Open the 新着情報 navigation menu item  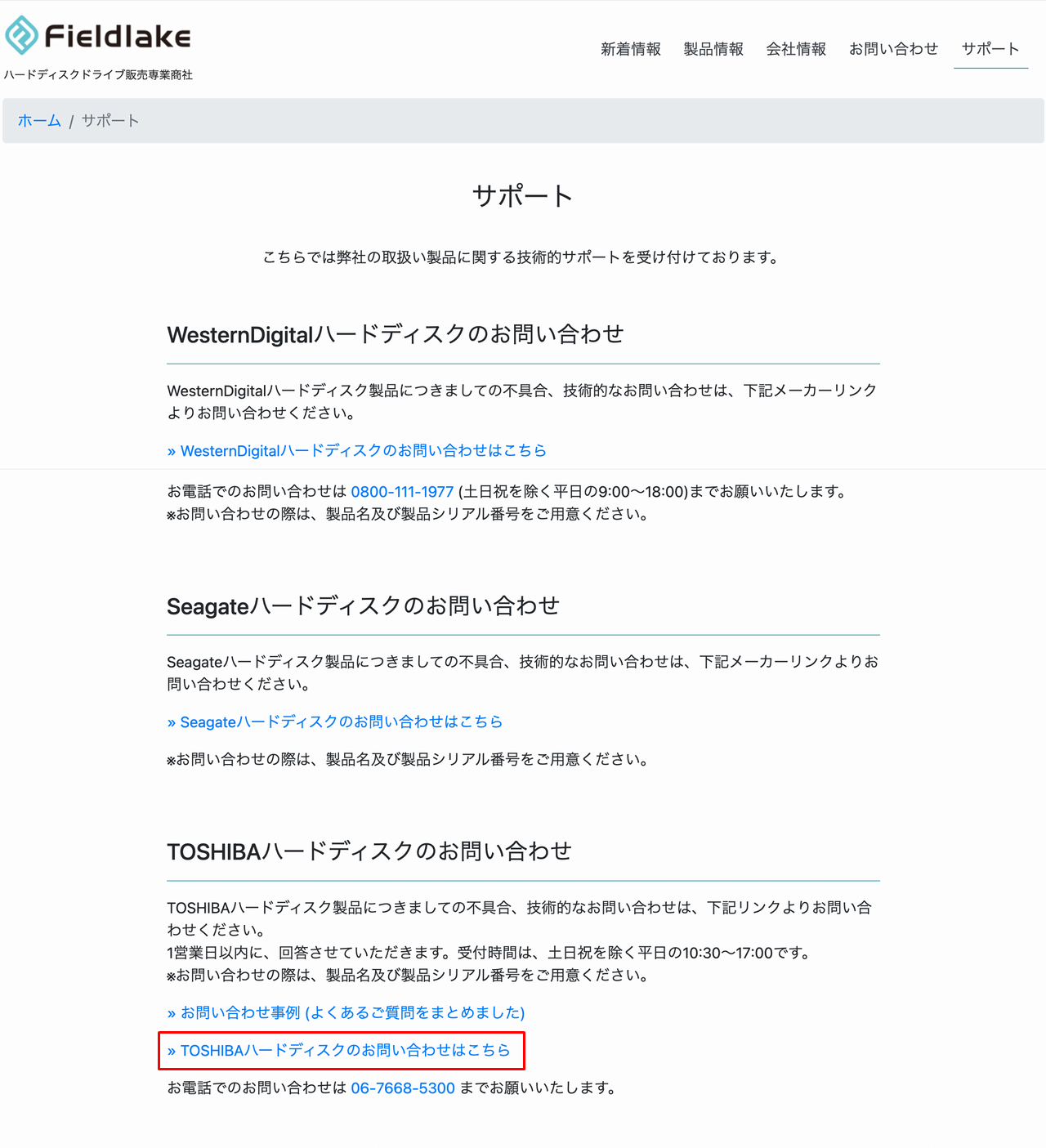click(630, 49)
